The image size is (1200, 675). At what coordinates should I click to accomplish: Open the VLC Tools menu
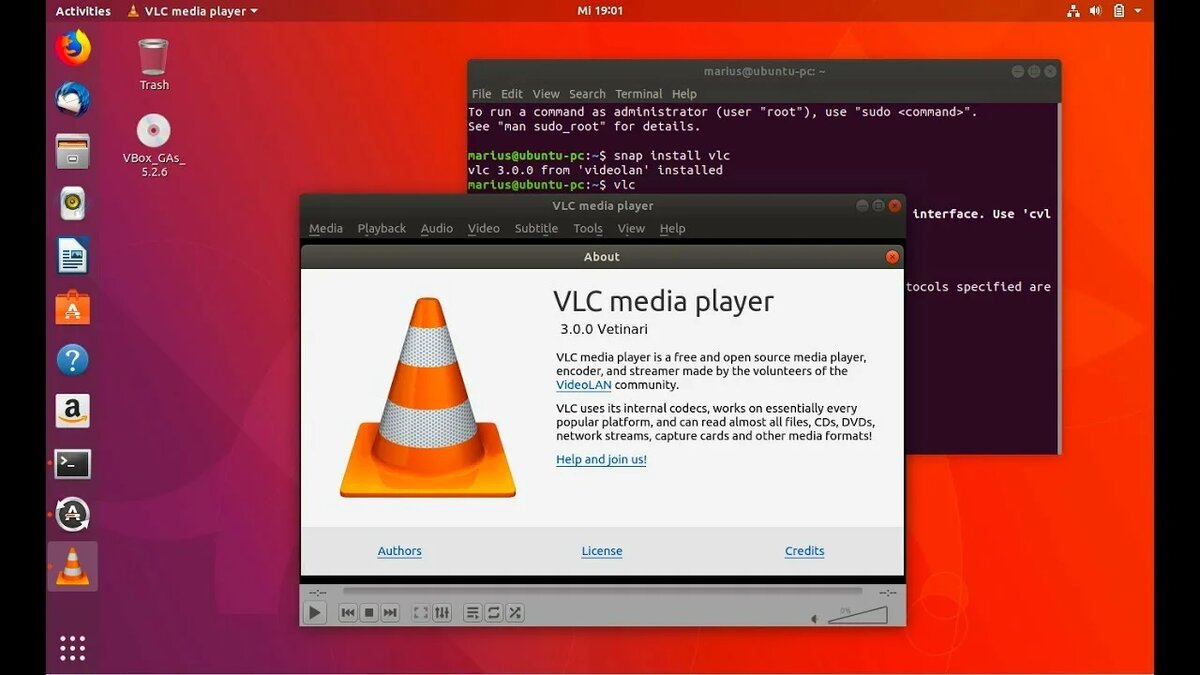588,228
